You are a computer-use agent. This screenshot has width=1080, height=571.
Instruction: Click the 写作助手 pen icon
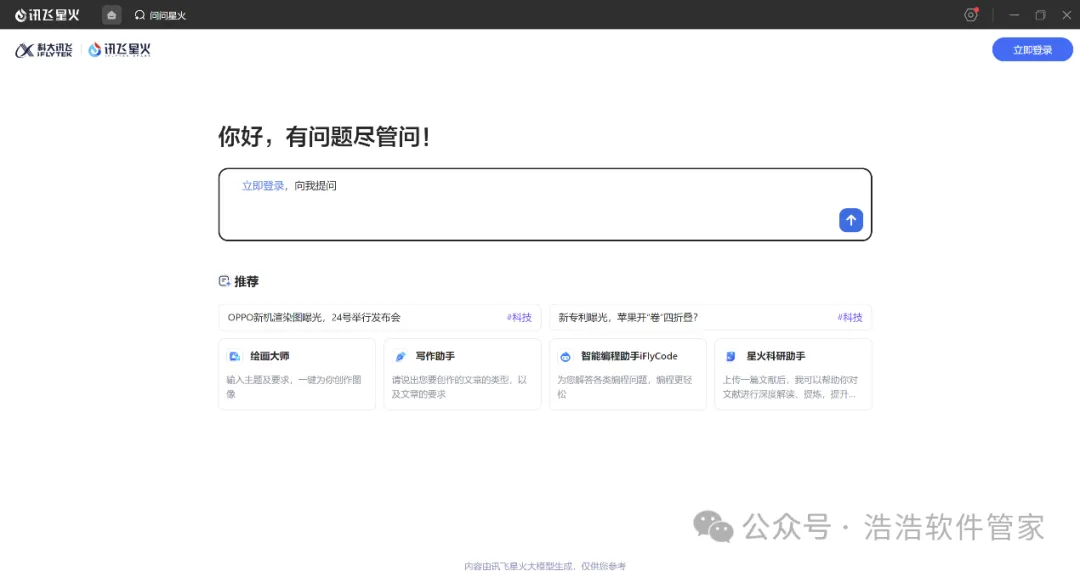tap(400, 357)
